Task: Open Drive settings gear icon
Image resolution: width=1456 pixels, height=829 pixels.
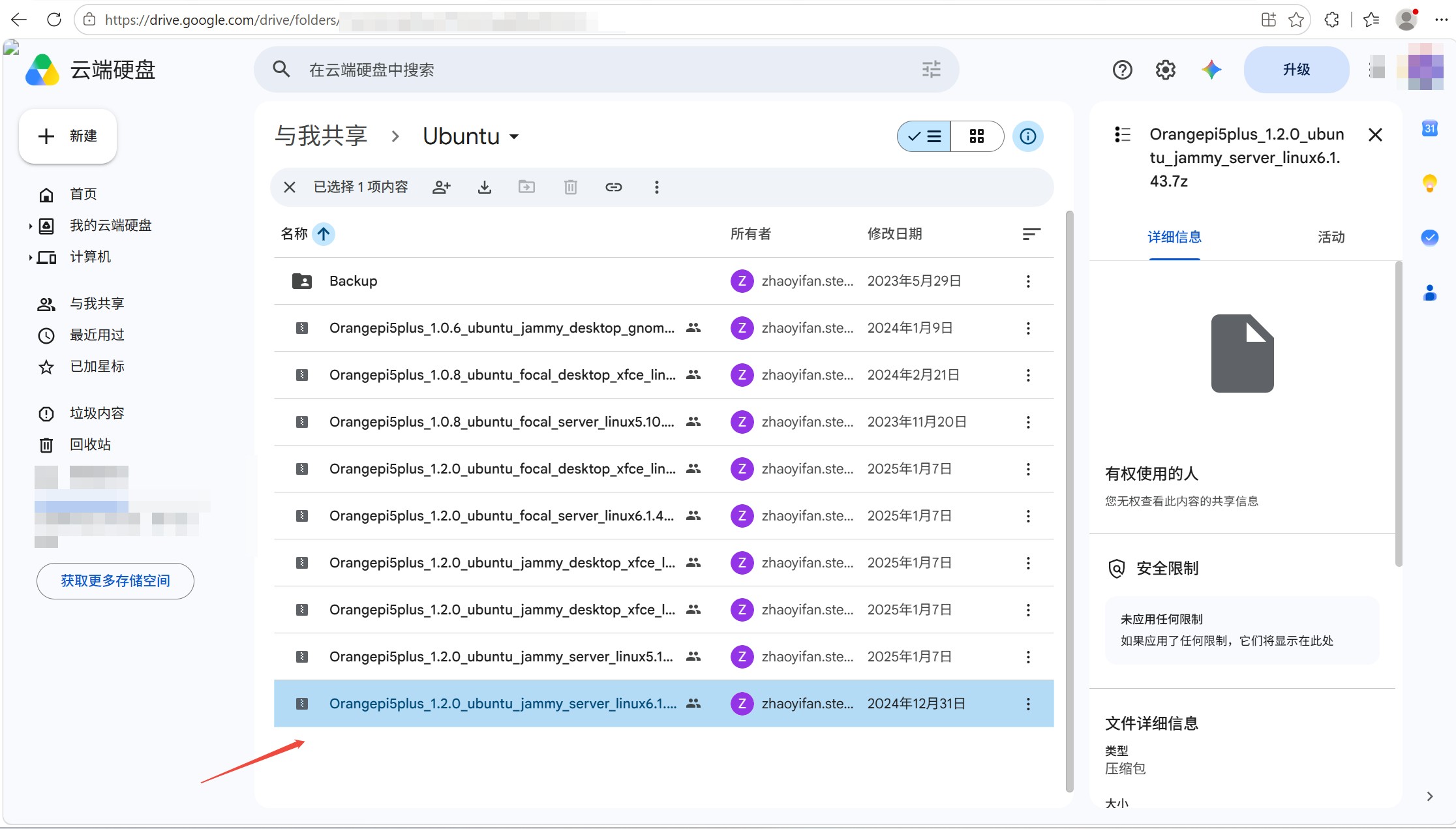Action: (1166, 70)
